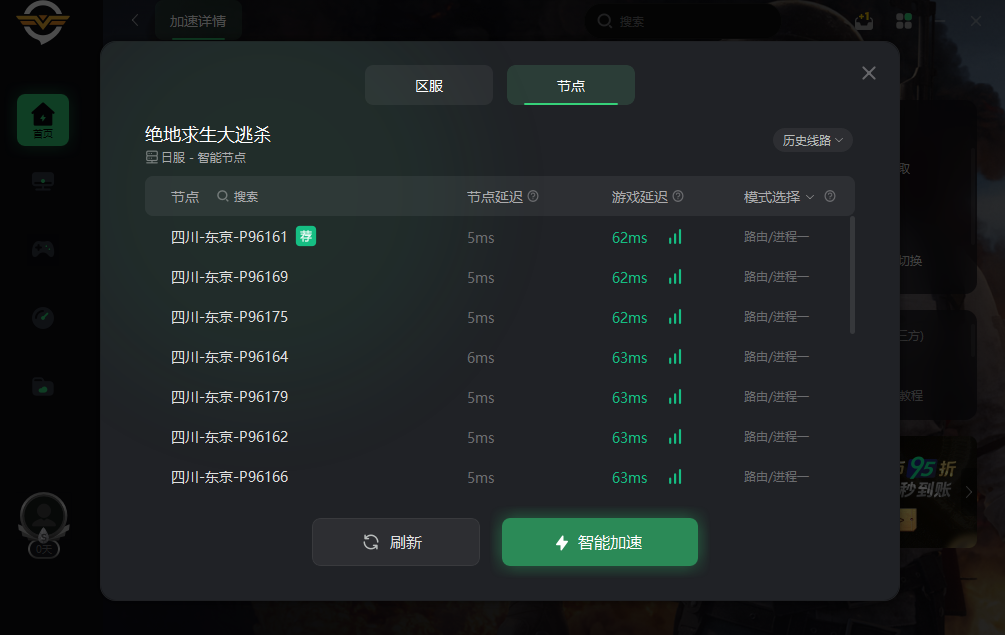Click the speed gauge sidebar icon
This screenshot has width=1005, height=635.
click(43, 318)
